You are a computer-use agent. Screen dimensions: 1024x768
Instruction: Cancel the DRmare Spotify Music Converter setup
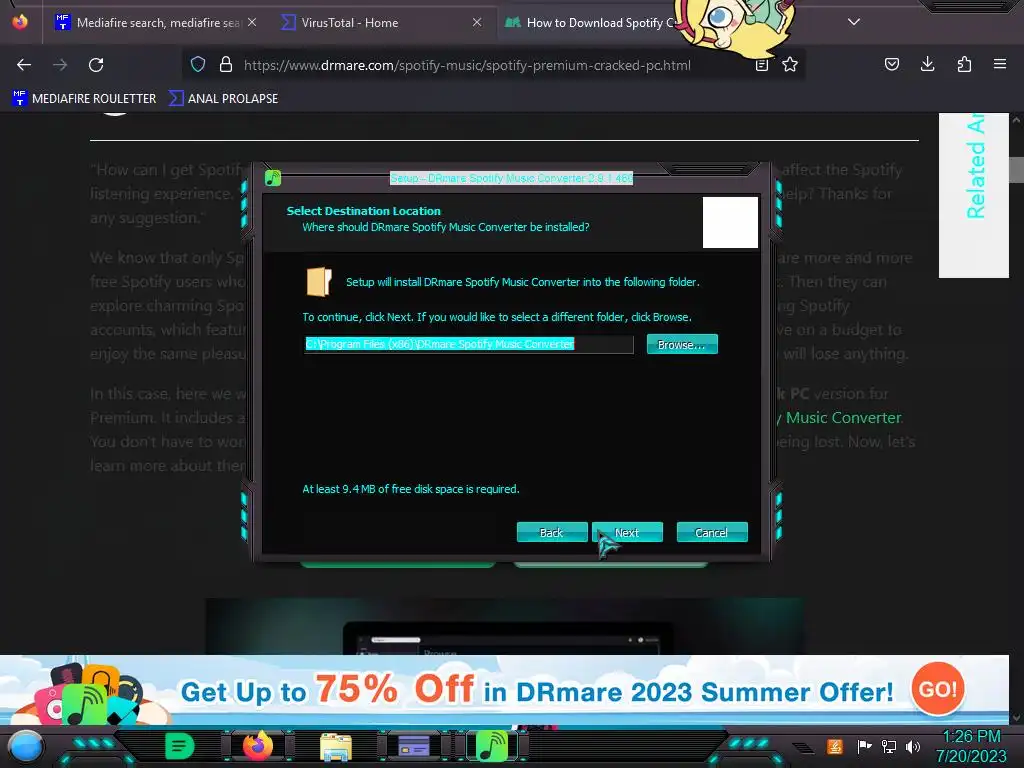point(712,532)
